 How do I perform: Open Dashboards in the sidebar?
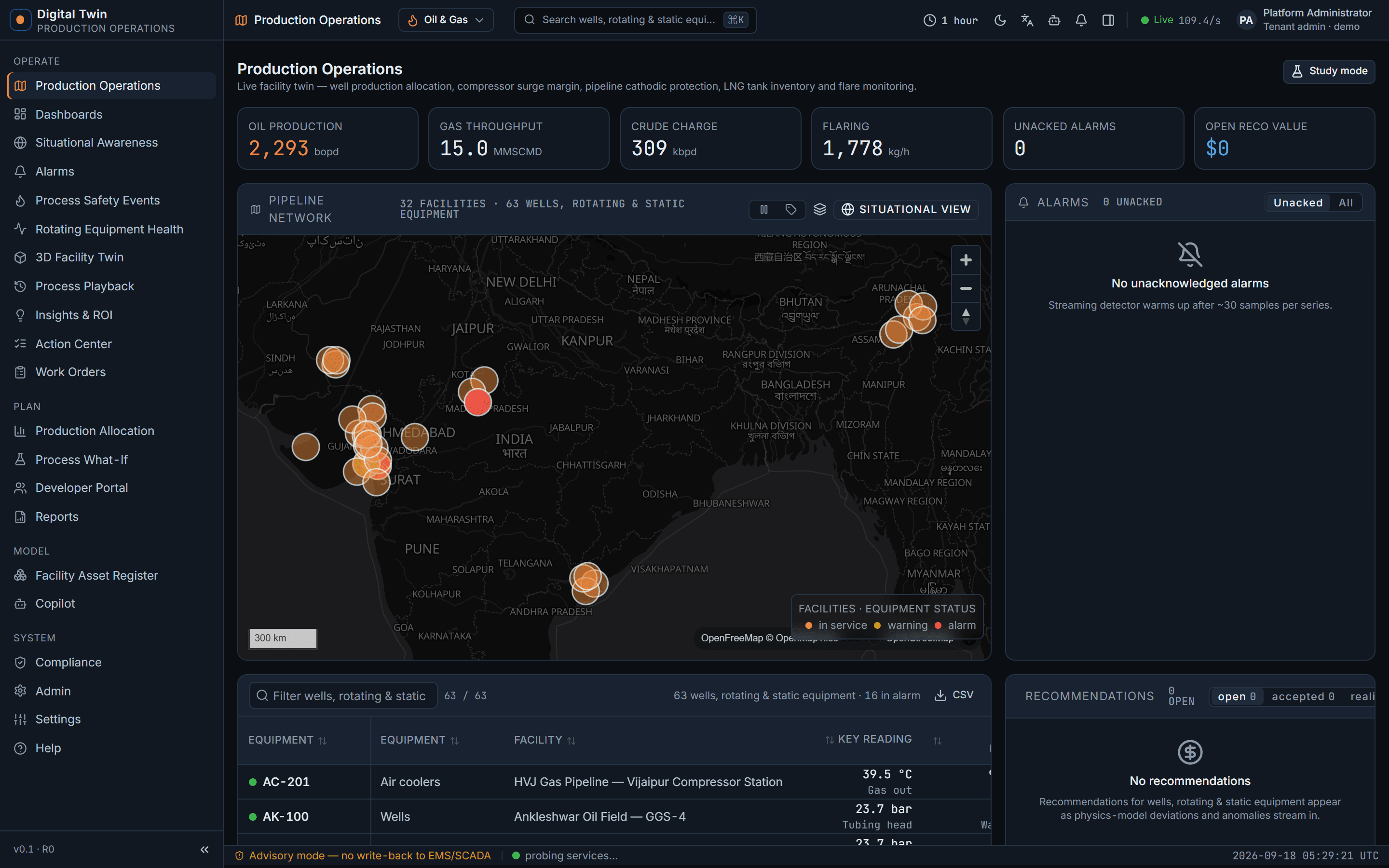(111, 114)
